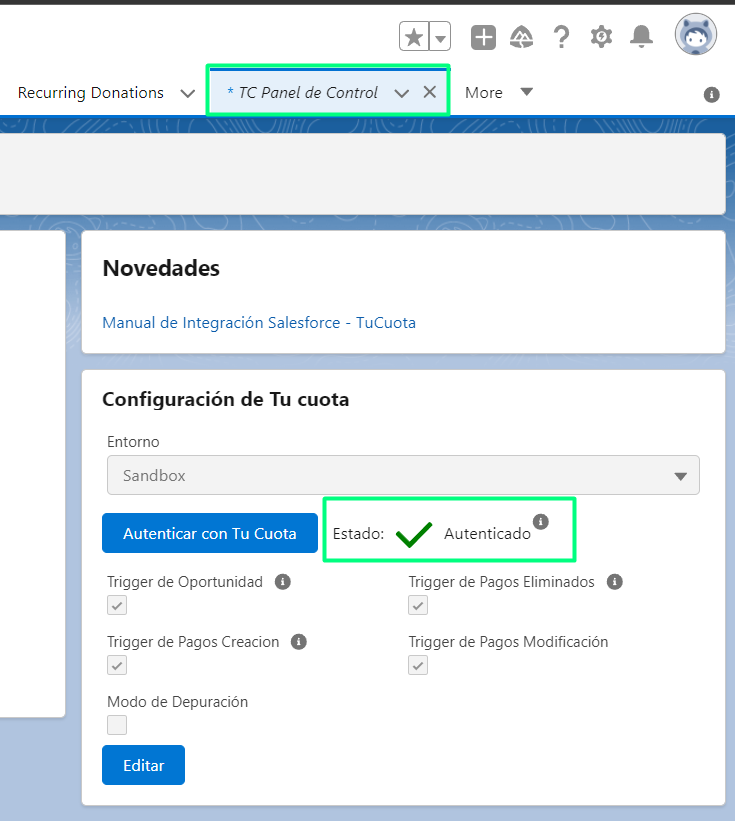This screenshot has height=821, width=735.
Task: Toggle Trigger de Pagos Eliminados checkbox
Action: click(418, 605)
